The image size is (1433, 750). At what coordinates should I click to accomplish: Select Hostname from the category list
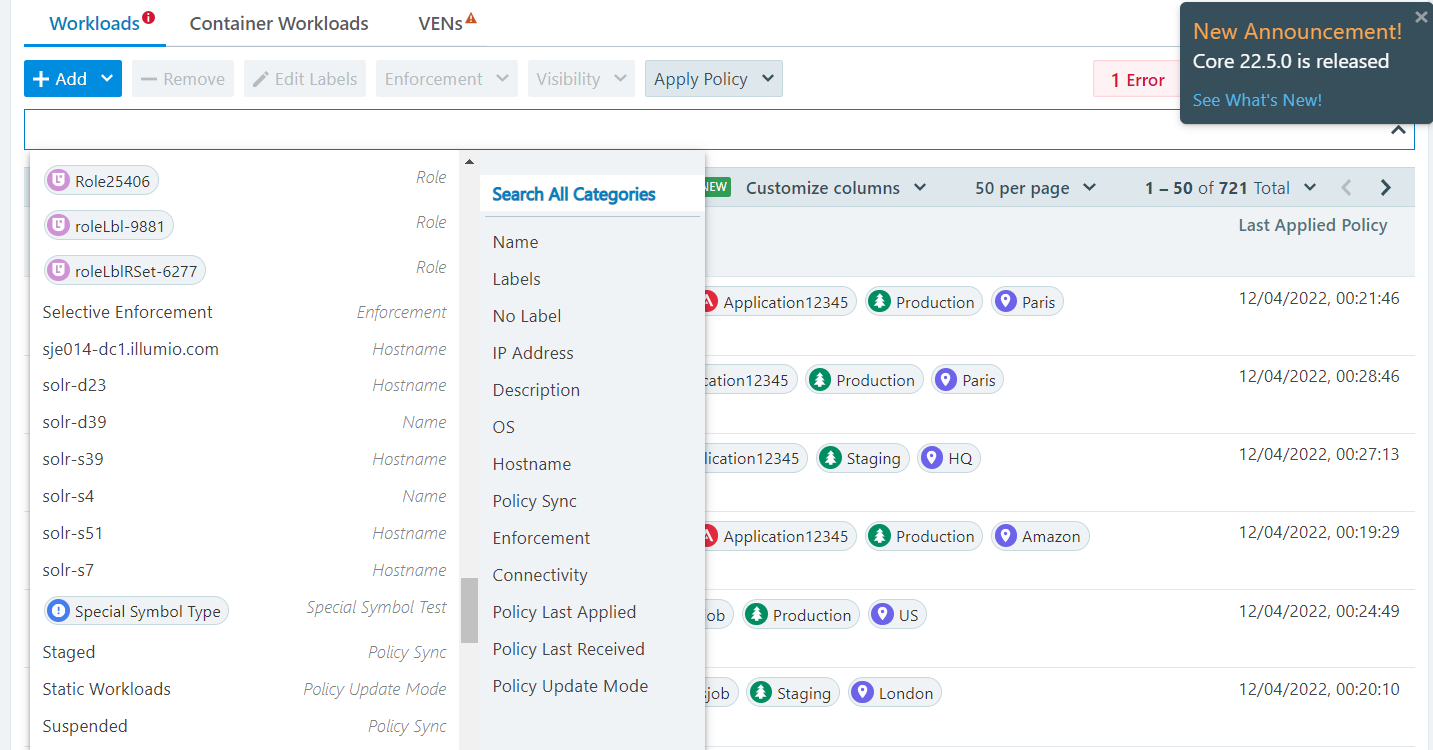[532, 464]
